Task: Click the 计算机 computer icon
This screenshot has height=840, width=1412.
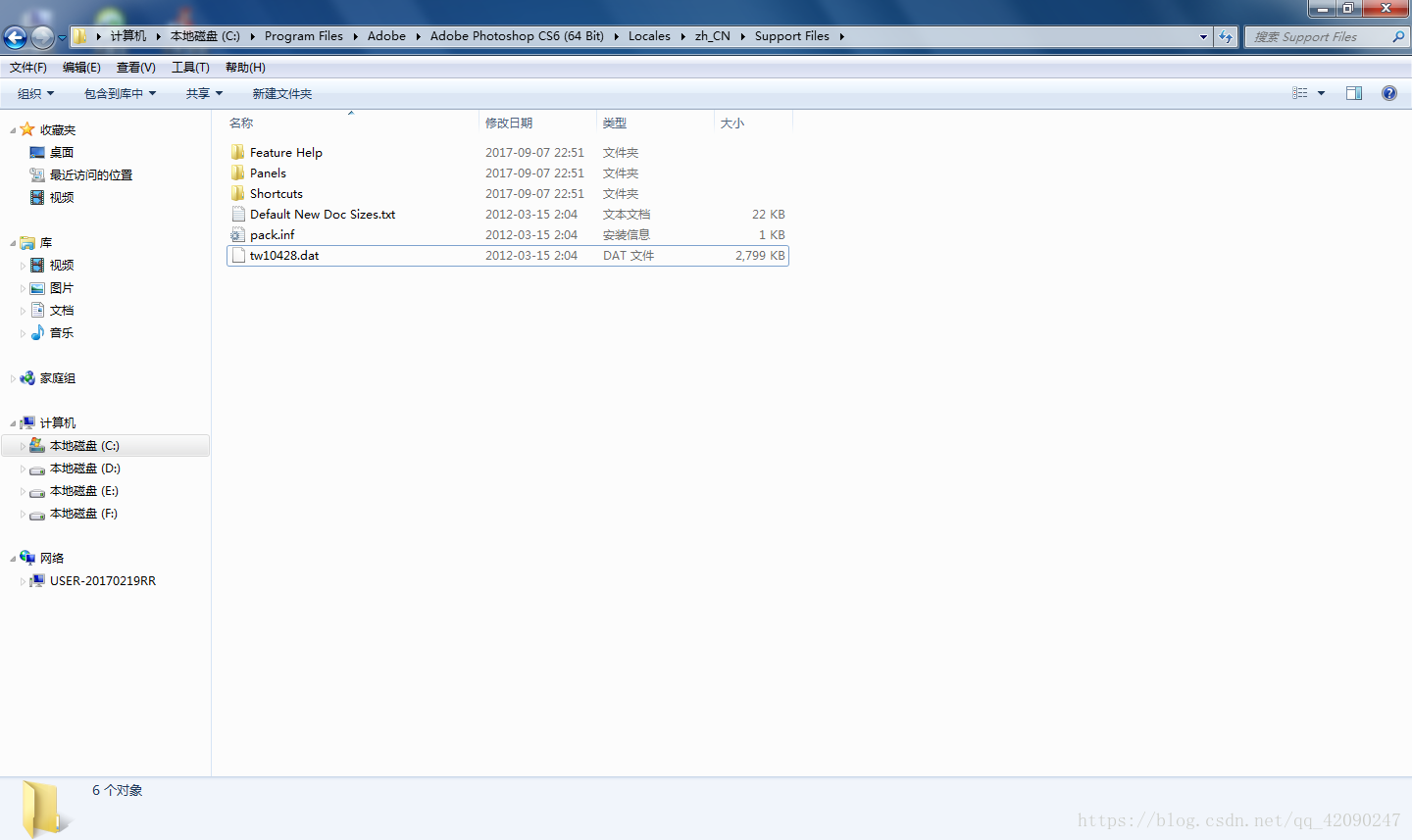Action: tap(27, 422)
